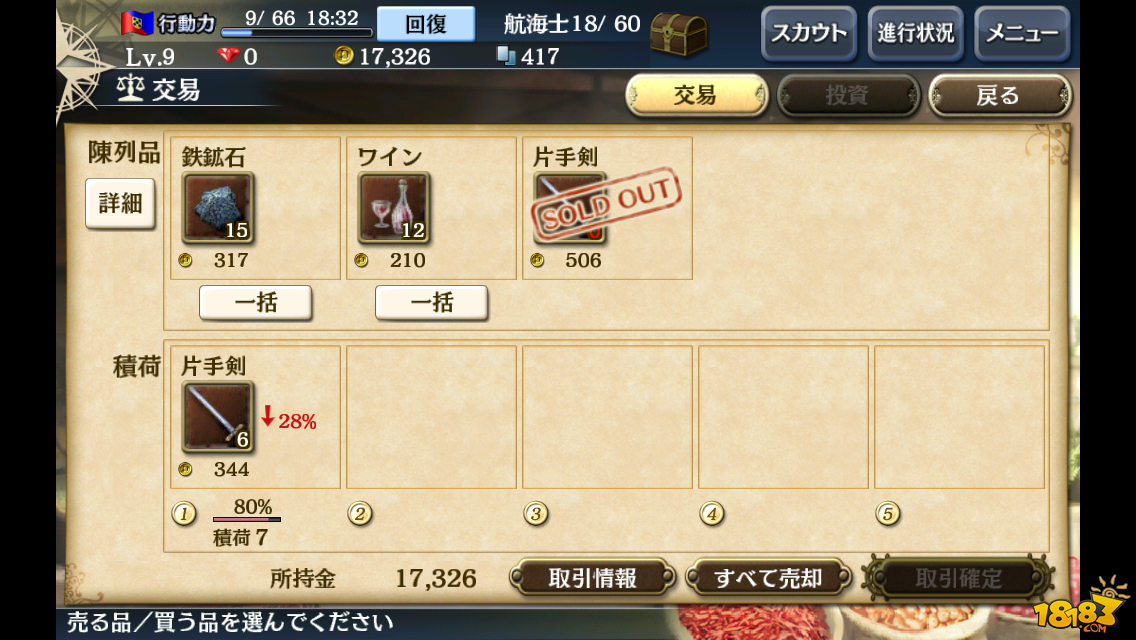This screenshot has height=640, width=1136.
Task: Tap the red gem currency icon
Action: pos(228,55)
